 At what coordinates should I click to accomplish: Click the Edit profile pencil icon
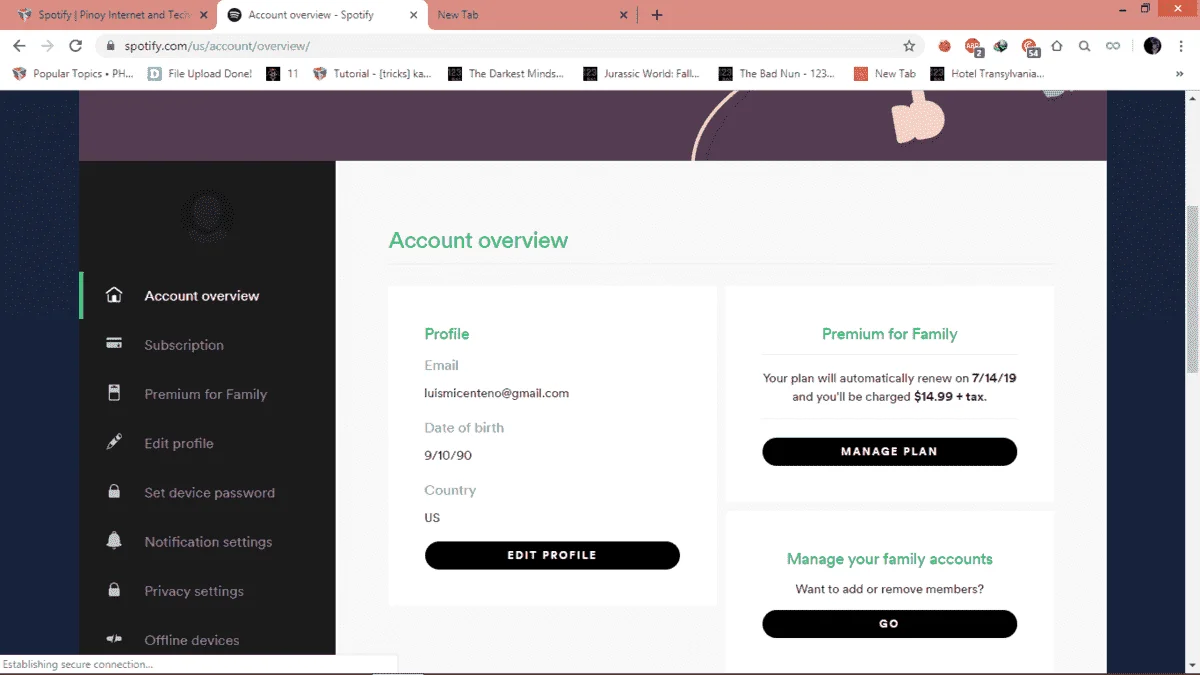point(114,442)
